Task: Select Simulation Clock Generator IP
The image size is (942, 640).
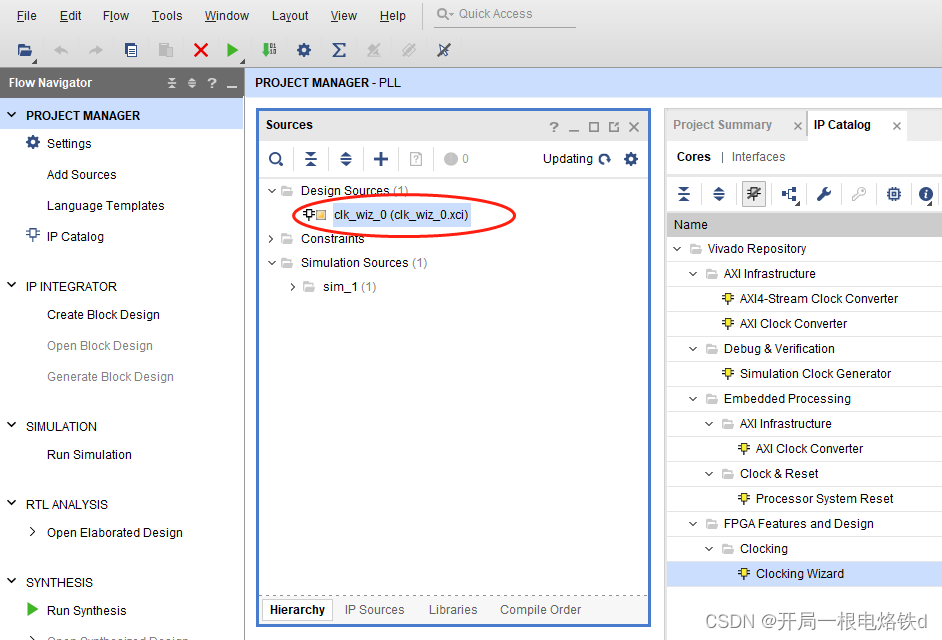Action: [x=815, y=374]
